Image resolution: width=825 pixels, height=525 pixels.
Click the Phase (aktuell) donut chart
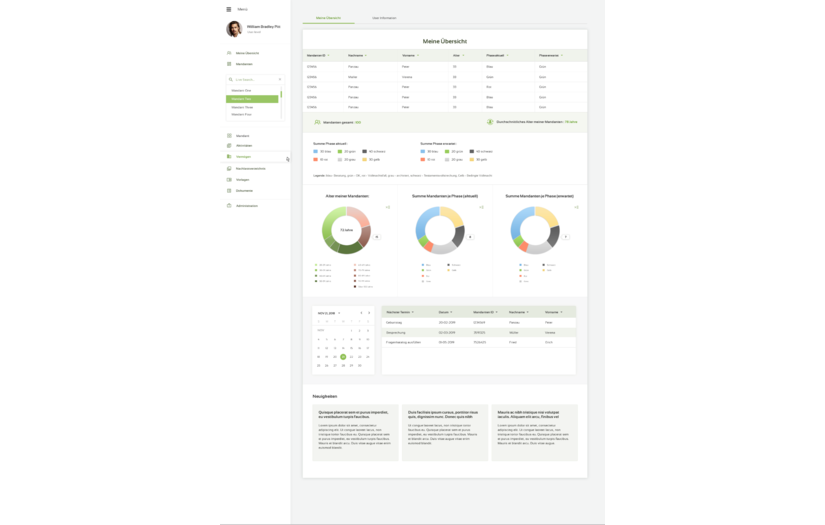point(440,230)
